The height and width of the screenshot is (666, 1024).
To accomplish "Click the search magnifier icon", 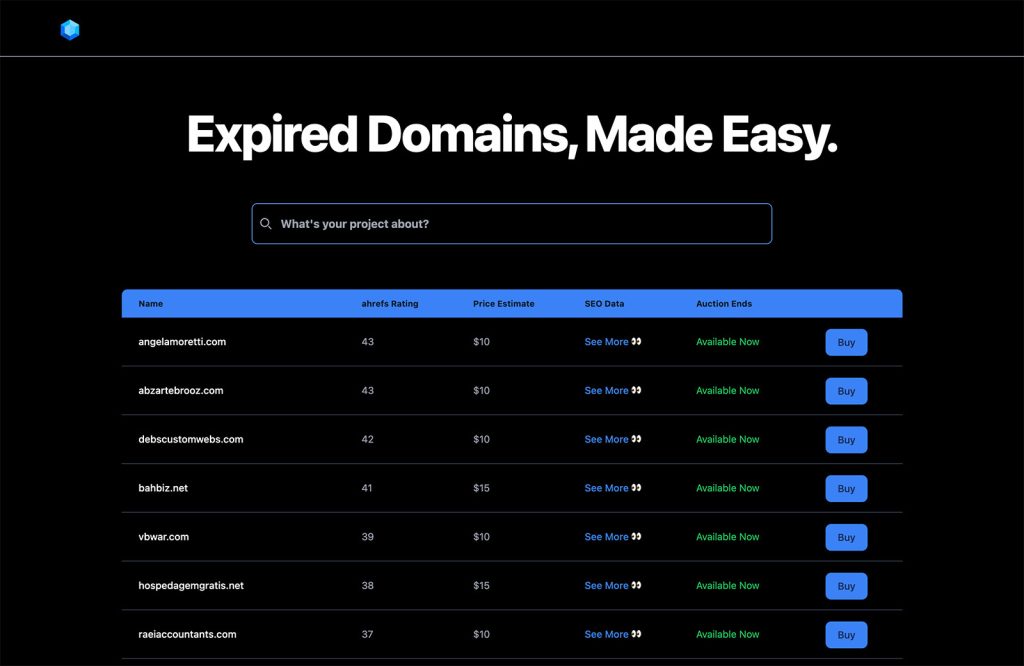I will [x=266, y=224].
